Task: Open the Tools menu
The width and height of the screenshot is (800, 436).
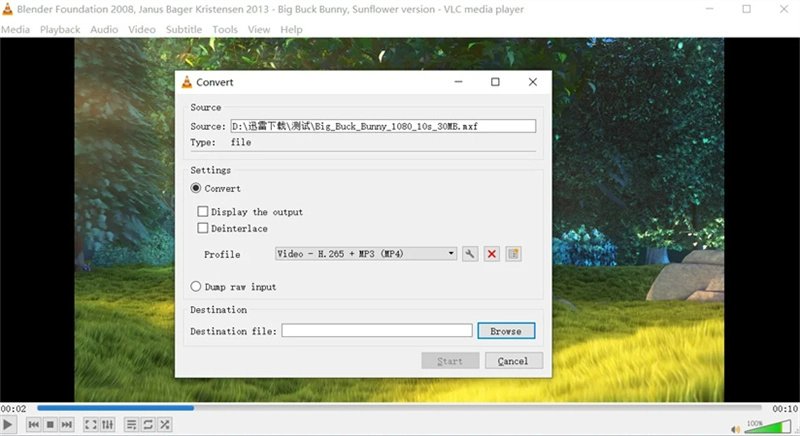Action: [225, 30]
